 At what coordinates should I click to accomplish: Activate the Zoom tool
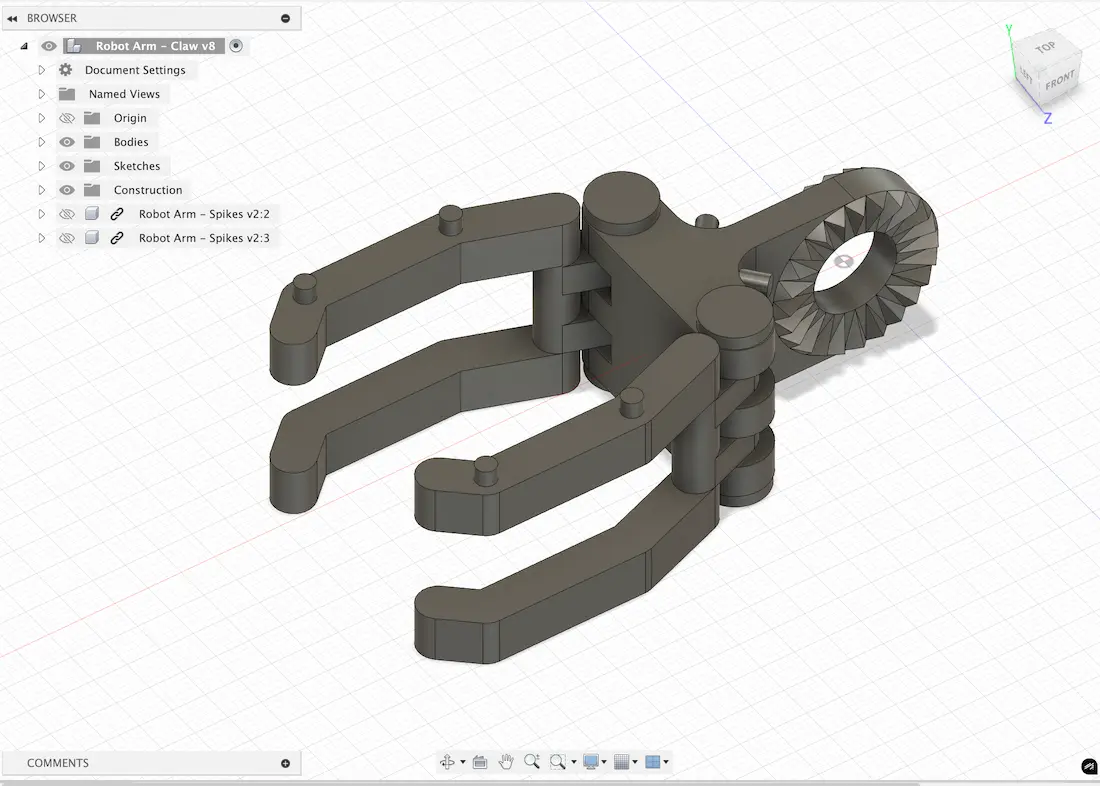(531, 761)
